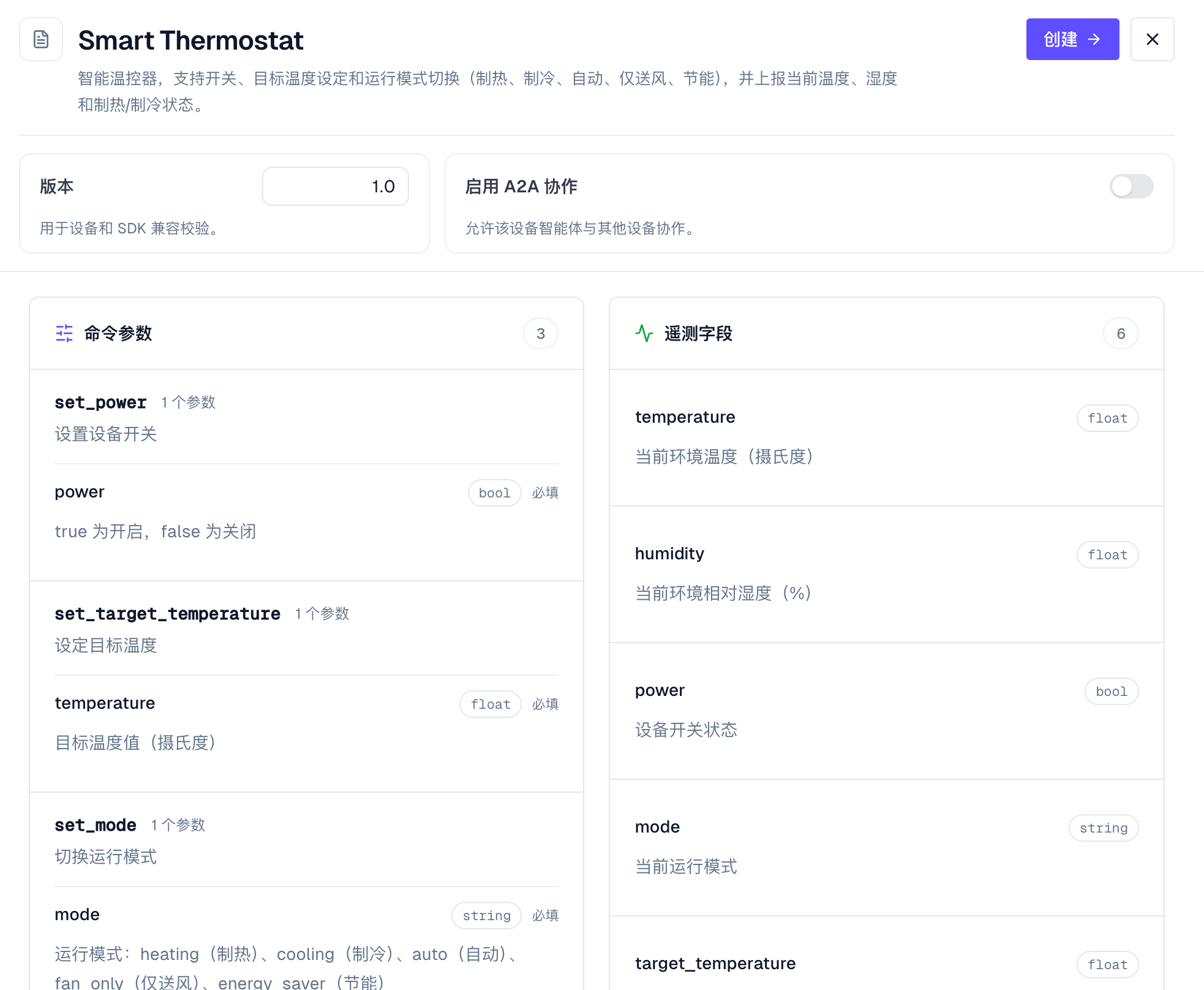Click the bool badge of telemetry power
Viewport: 1204px width, 990px height.
click(x=1112, y=691)
